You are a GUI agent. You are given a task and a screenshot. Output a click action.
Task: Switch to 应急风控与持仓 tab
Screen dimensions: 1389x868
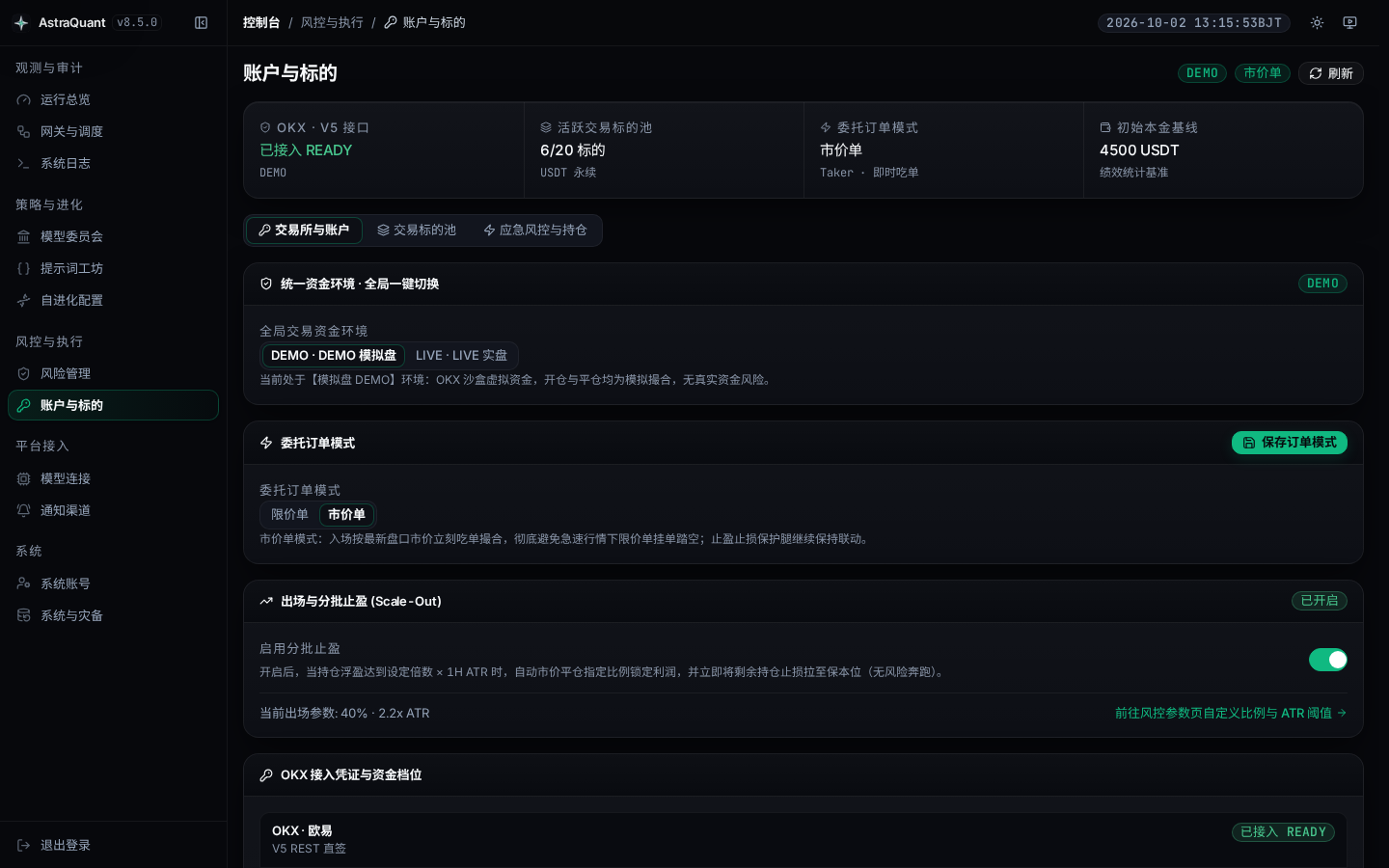(x=535, y=230)
